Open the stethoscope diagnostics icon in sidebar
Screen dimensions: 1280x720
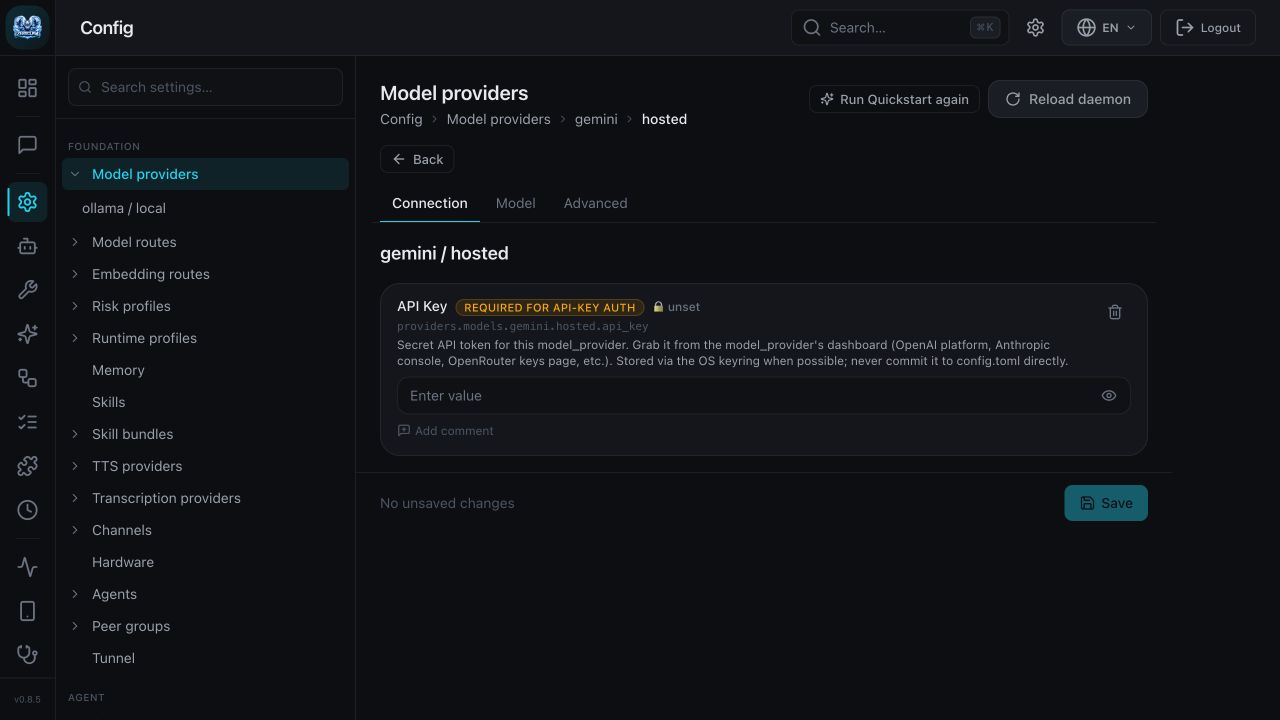tap(27, 655)
